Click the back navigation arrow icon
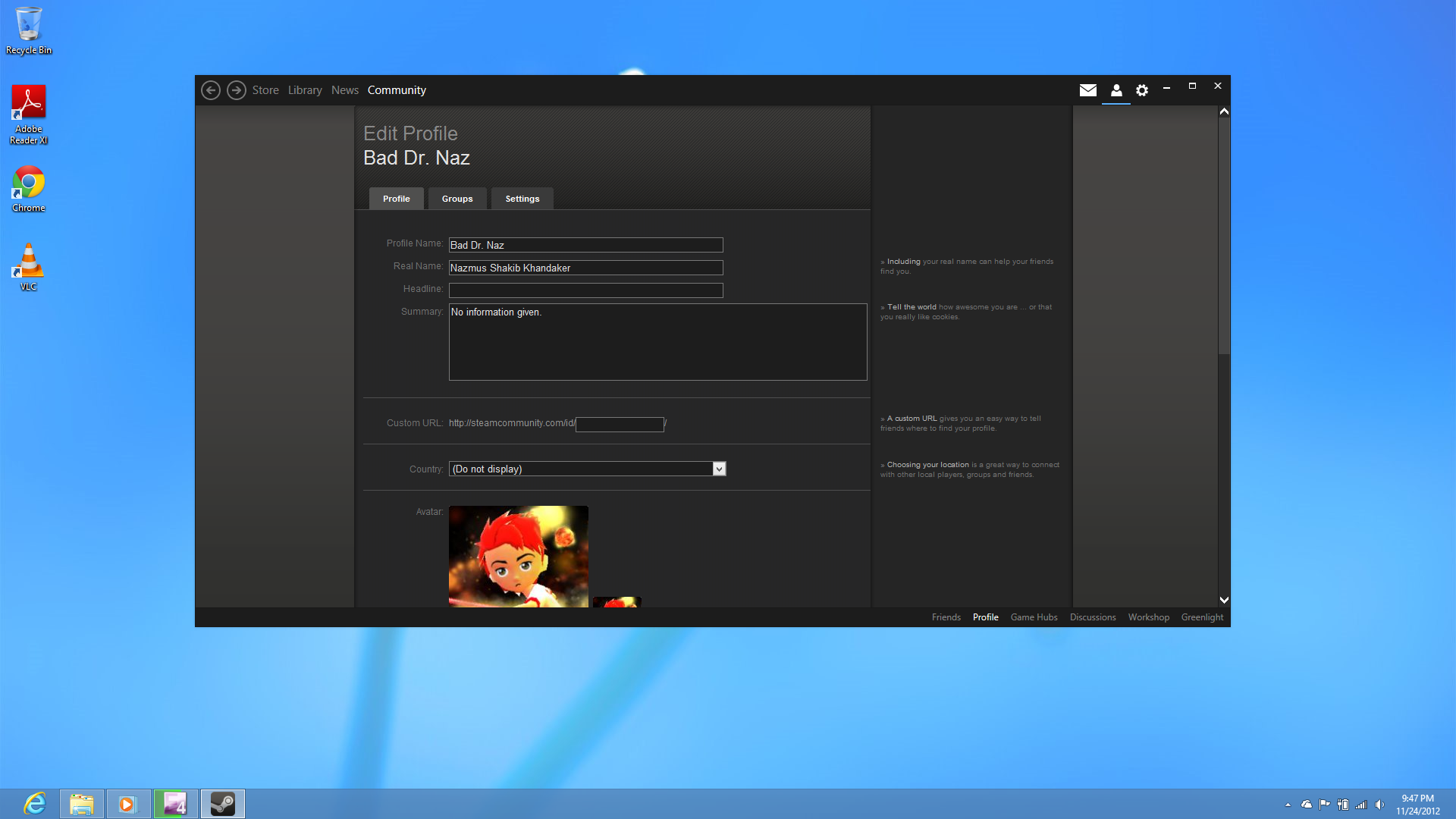The width and height of the screenshot is (1456, 819). [x=211, y=90]
